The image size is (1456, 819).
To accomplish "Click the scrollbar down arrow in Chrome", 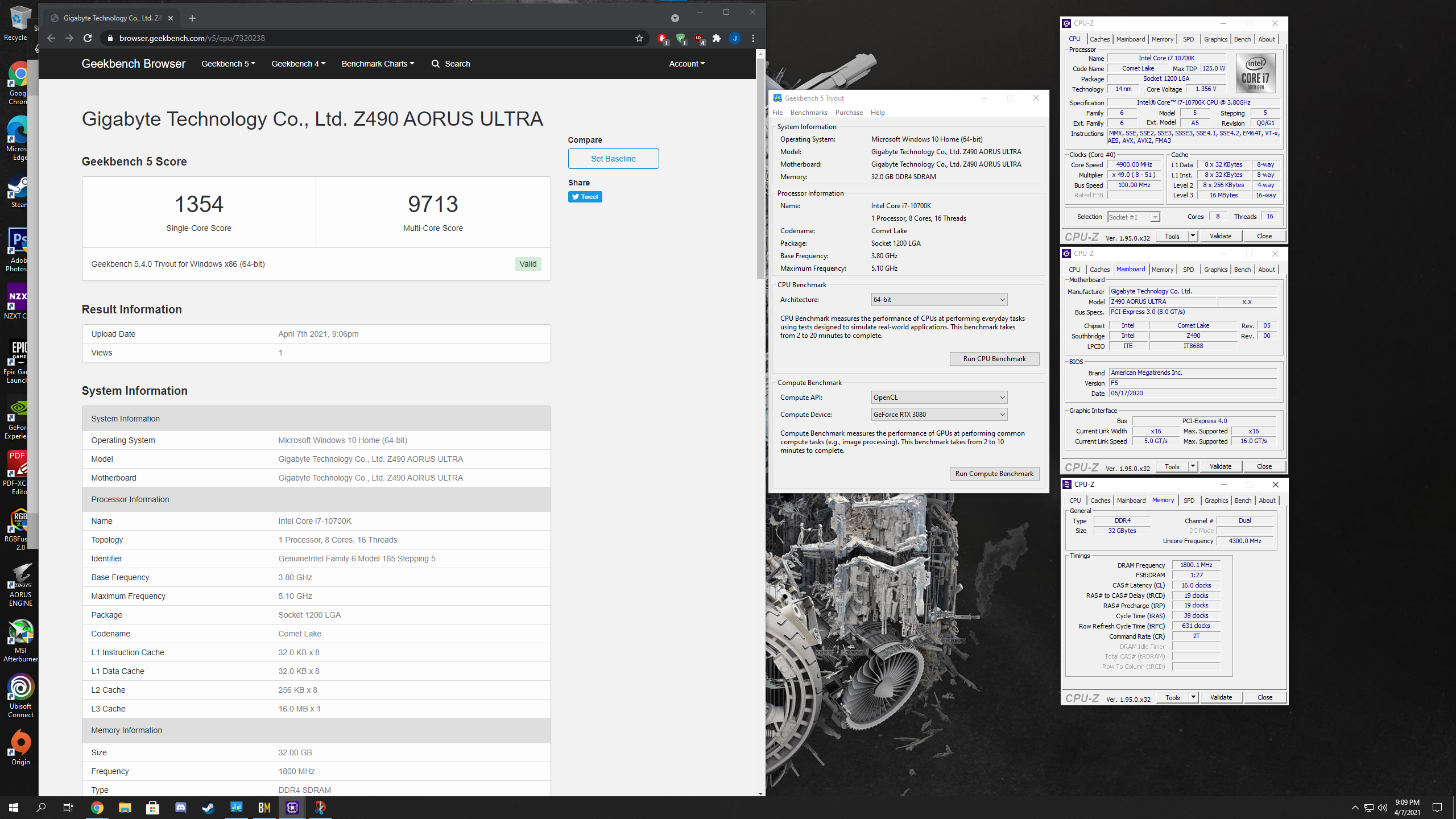I will (760, 793).
